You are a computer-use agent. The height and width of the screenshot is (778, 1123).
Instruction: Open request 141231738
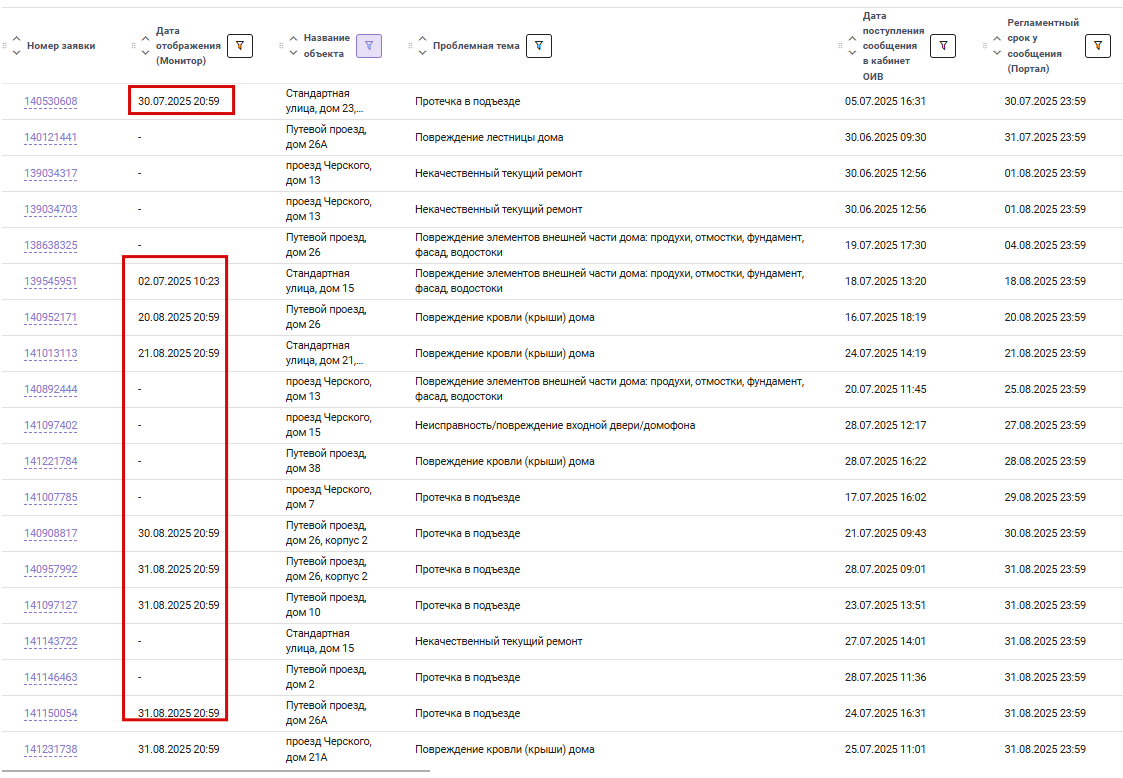click(x=51, y=749)
